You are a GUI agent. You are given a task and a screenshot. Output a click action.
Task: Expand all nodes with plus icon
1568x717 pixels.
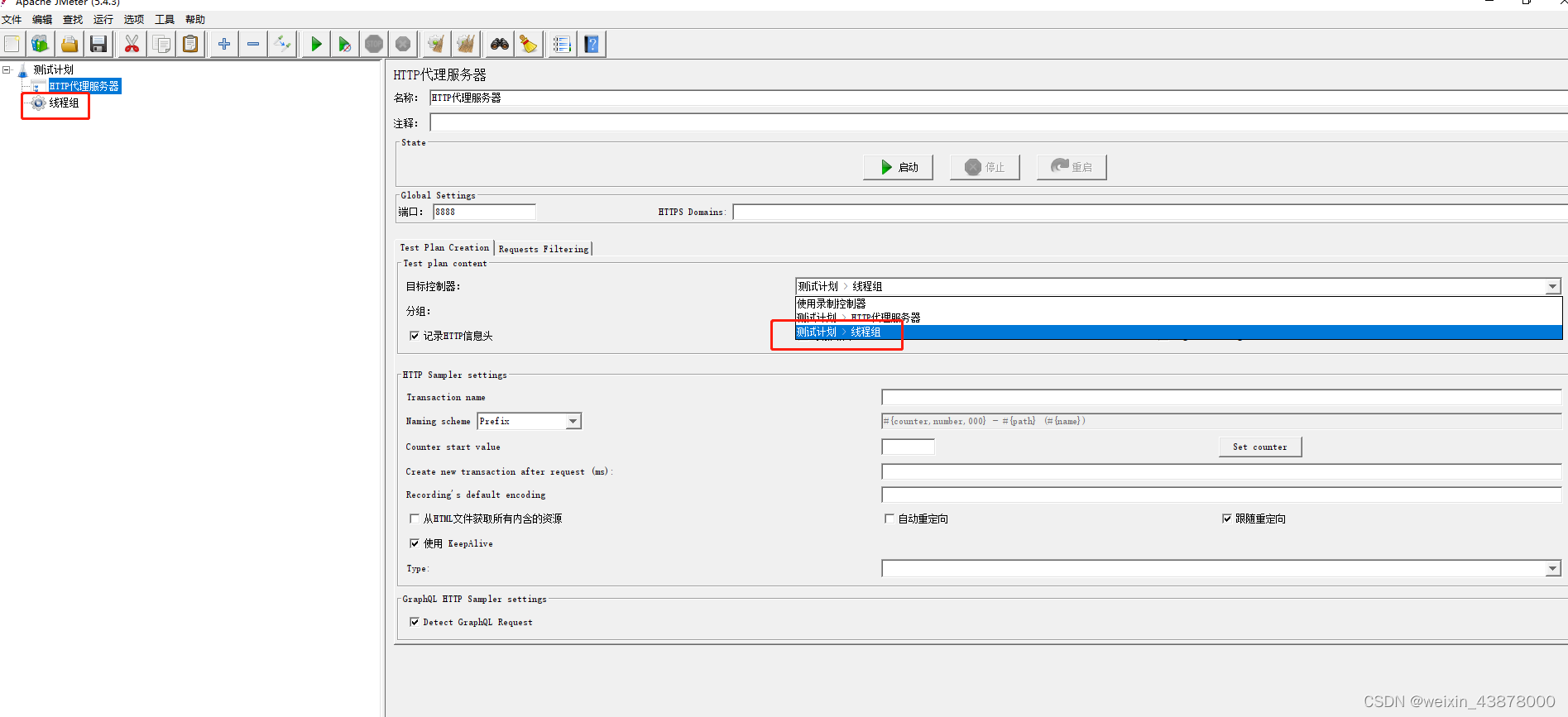[224, 44]
